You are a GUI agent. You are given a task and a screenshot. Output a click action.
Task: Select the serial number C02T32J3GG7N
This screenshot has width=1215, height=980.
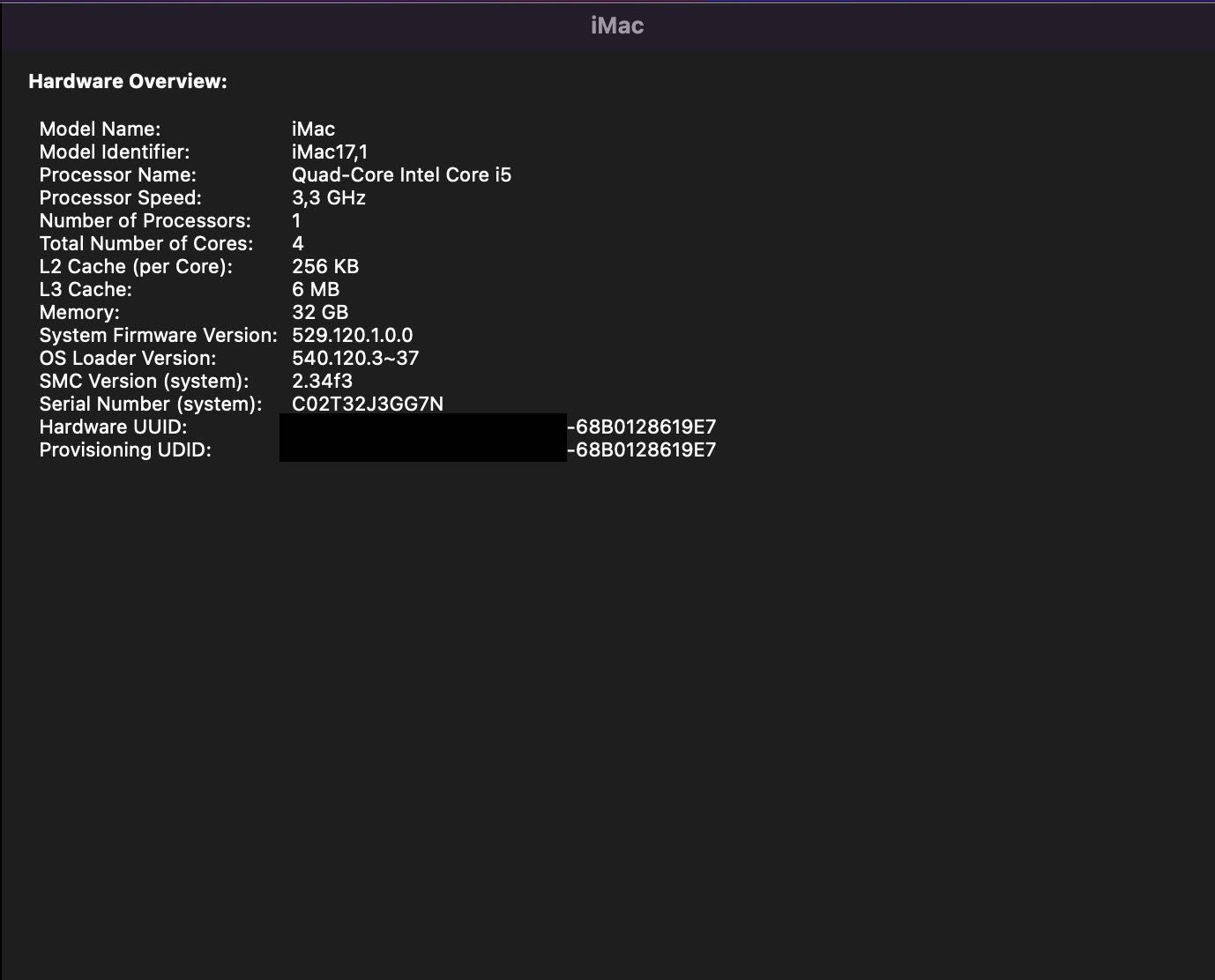(367, 404)
